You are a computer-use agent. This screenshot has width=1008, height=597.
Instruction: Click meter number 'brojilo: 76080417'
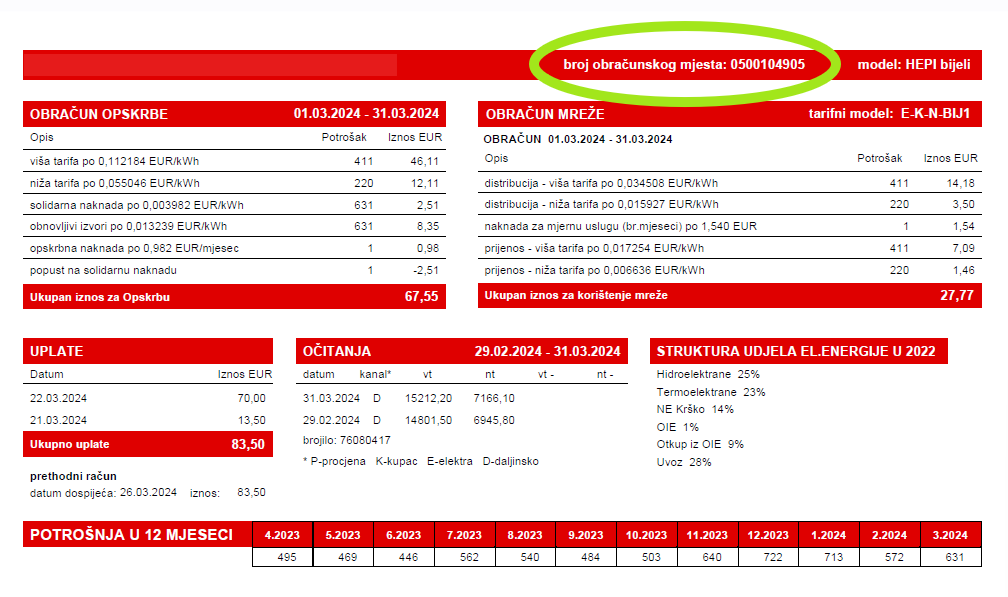coord(346,440)
